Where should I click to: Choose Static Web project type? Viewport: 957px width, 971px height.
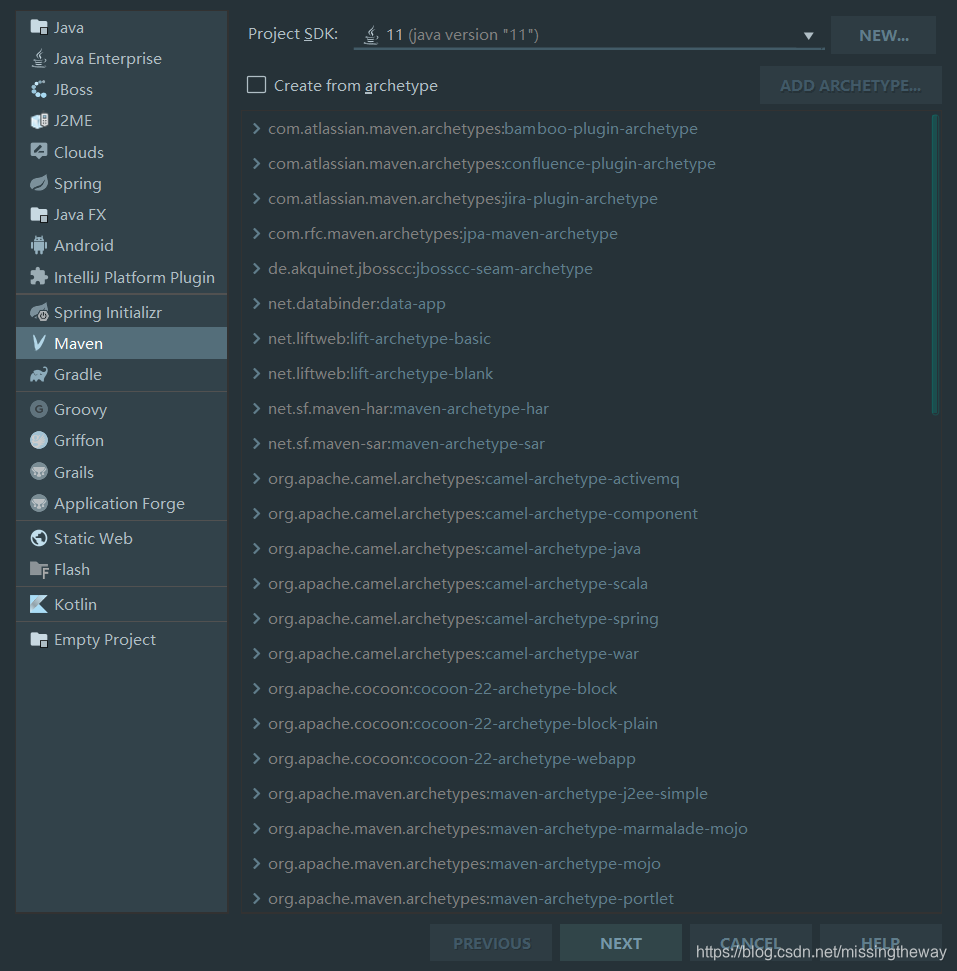coord(121,538)
